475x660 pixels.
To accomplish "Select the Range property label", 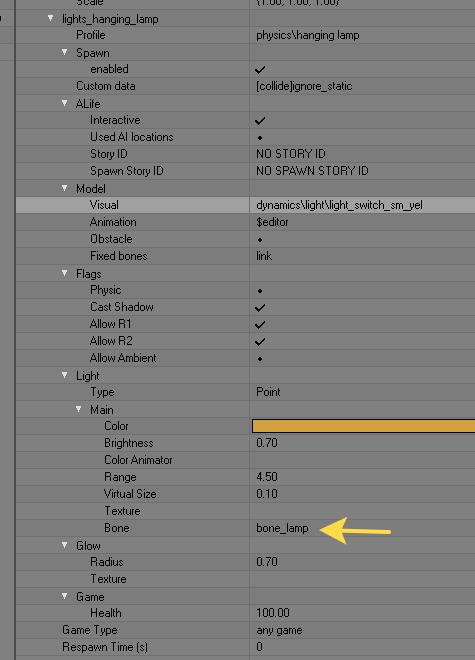I will [120, 477].
